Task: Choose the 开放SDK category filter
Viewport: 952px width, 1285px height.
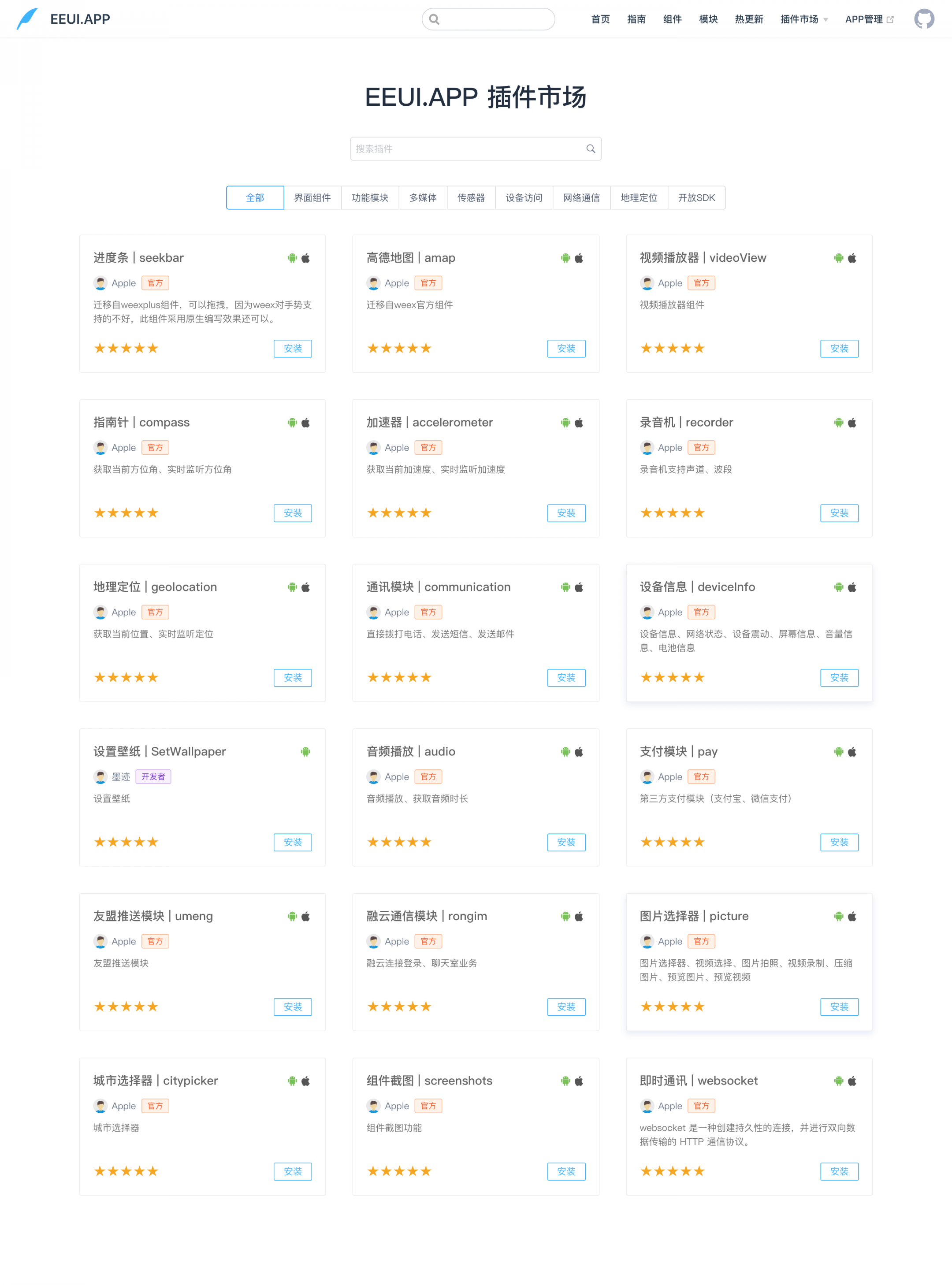Action: pos(696,198)
